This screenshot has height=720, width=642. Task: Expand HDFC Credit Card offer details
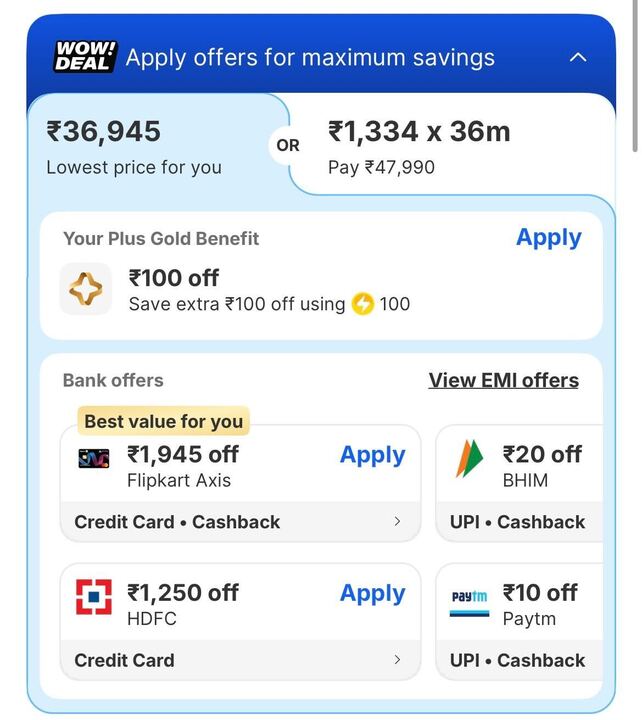396,660
